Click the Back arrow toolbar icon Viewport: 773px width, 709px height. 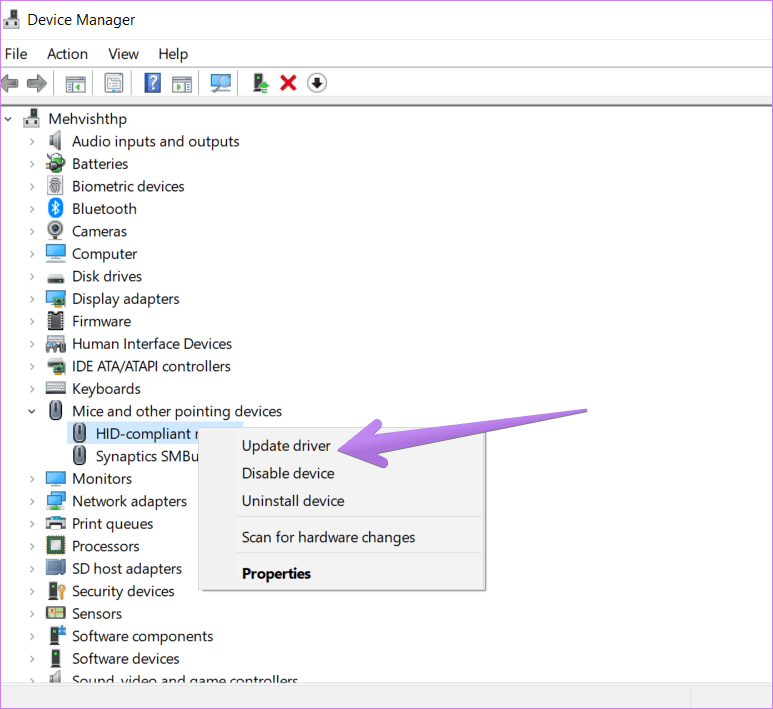(x=10, y=83)
